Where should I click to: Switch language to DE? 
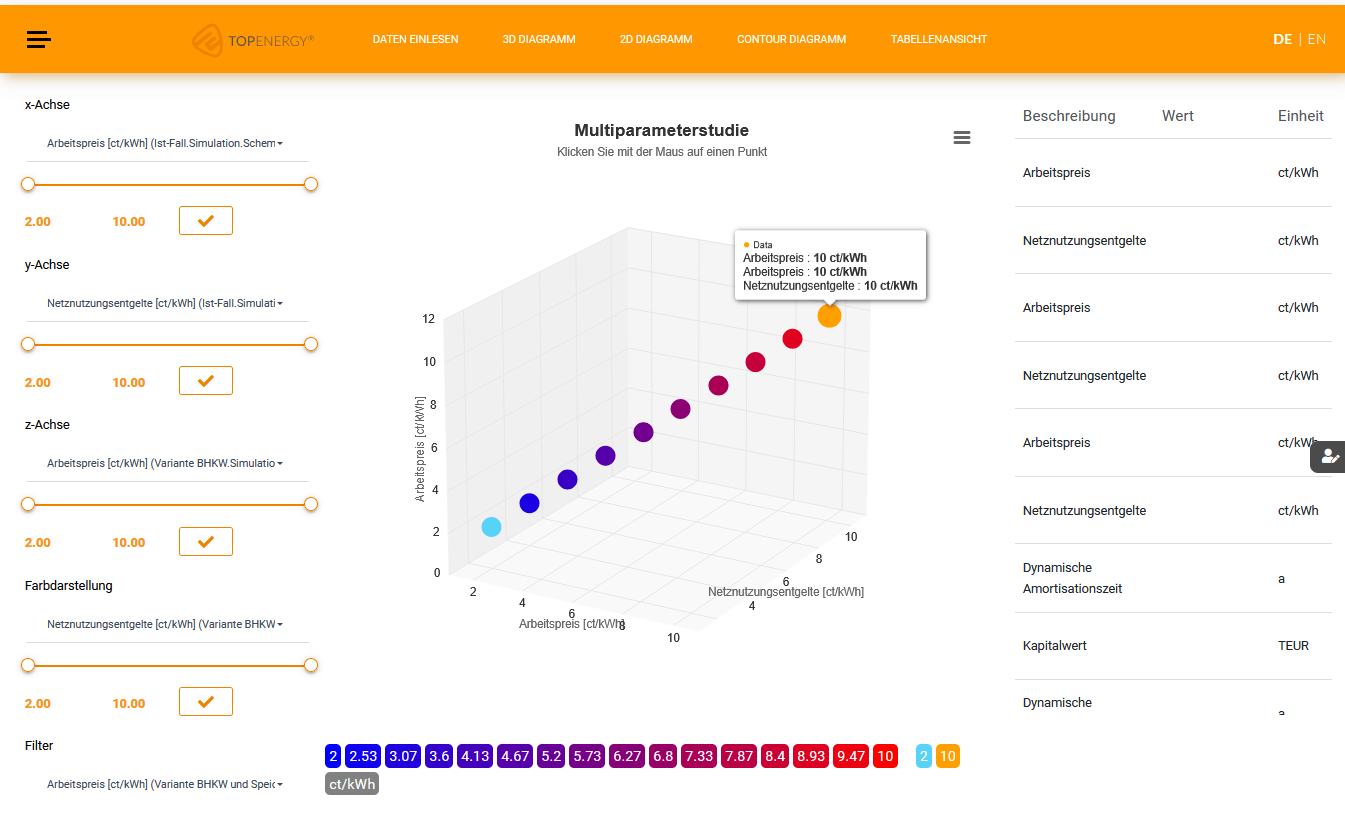pyautogui.click(x=1282, y=39)
